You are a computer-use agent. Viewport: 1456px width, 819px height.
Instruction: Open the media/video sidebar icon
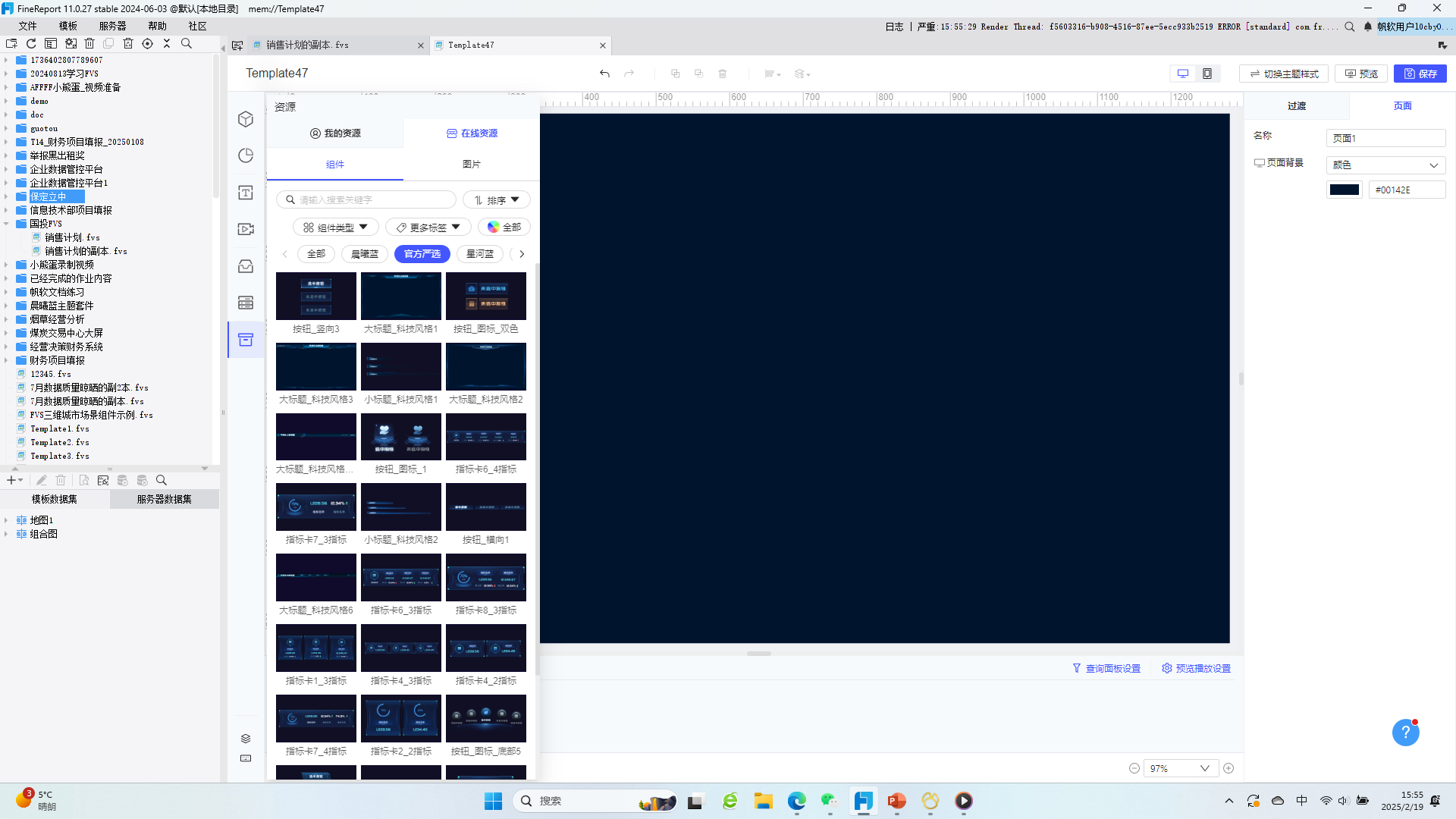coord(246,229)
